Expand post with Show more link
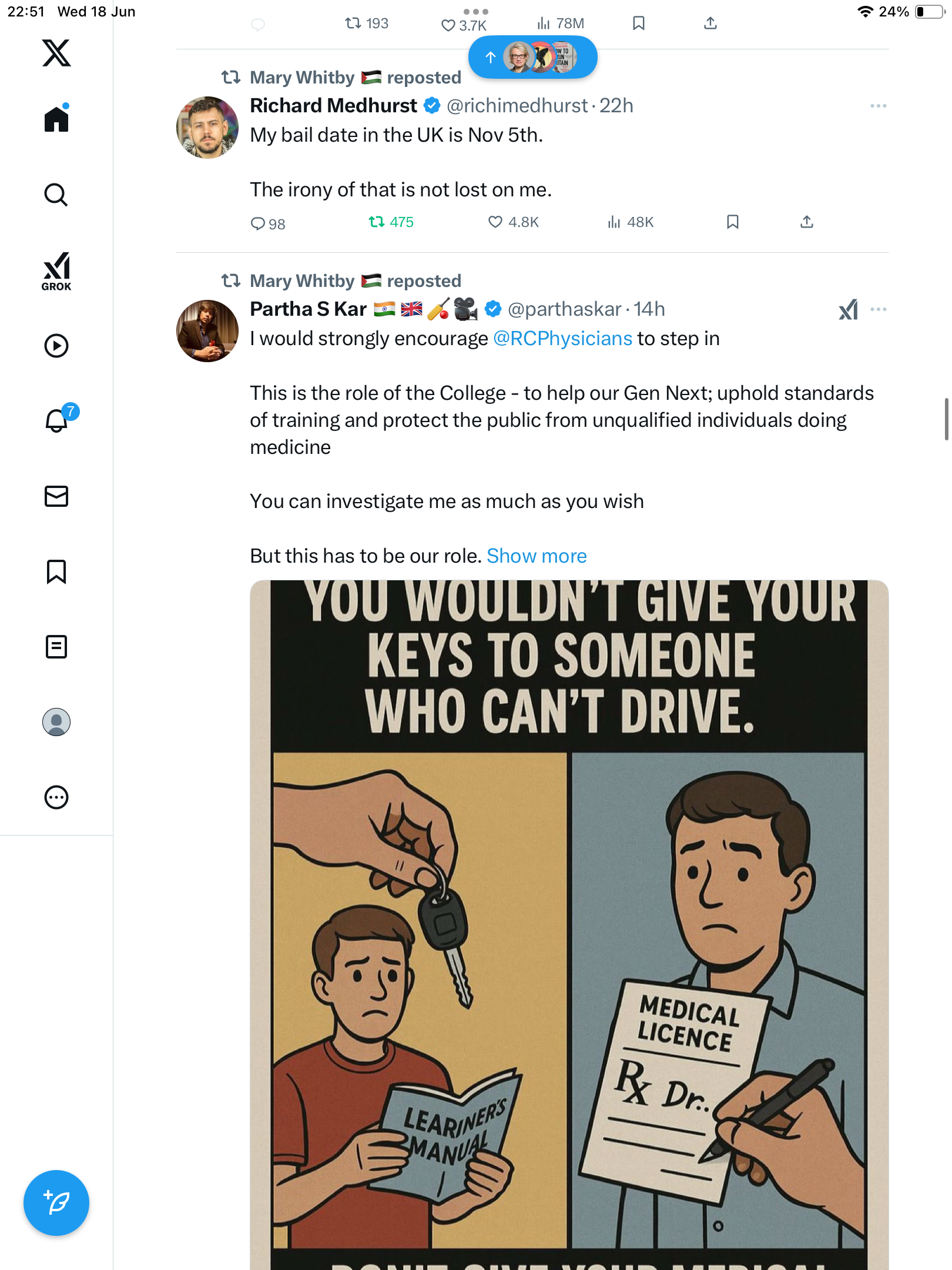This screenshot has width=952, height=1270. click(537, 556)
